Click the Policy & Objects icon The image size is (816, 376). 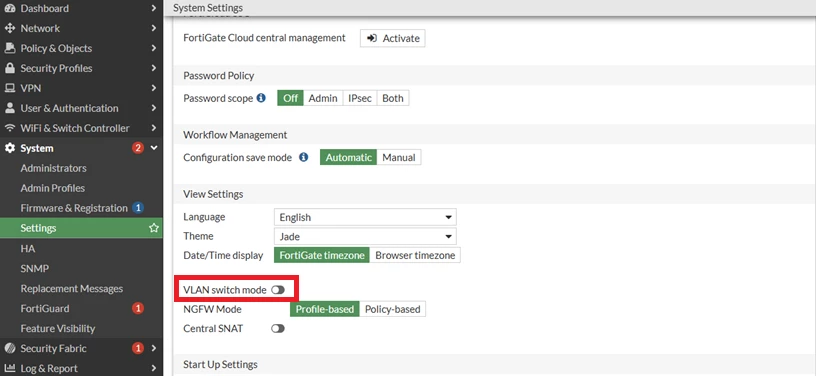point(9,48)
